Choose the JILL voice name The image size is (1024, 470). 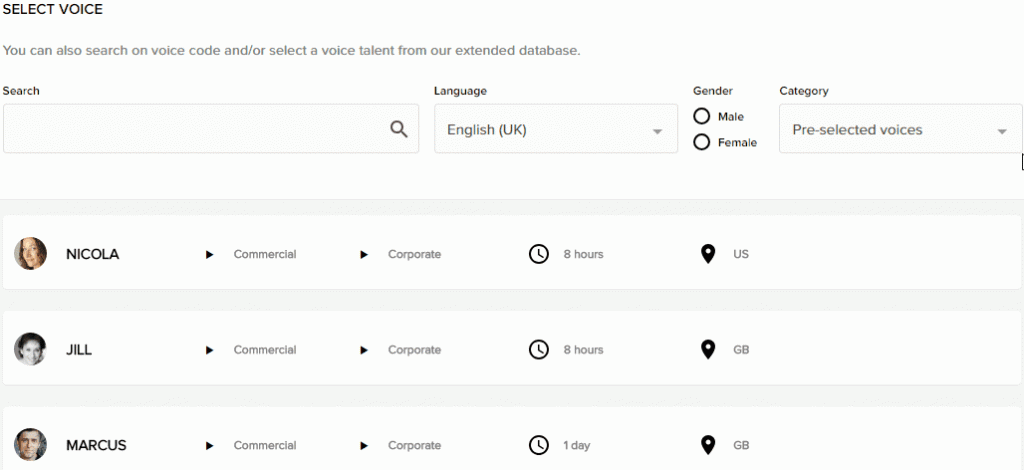(79, 350)
